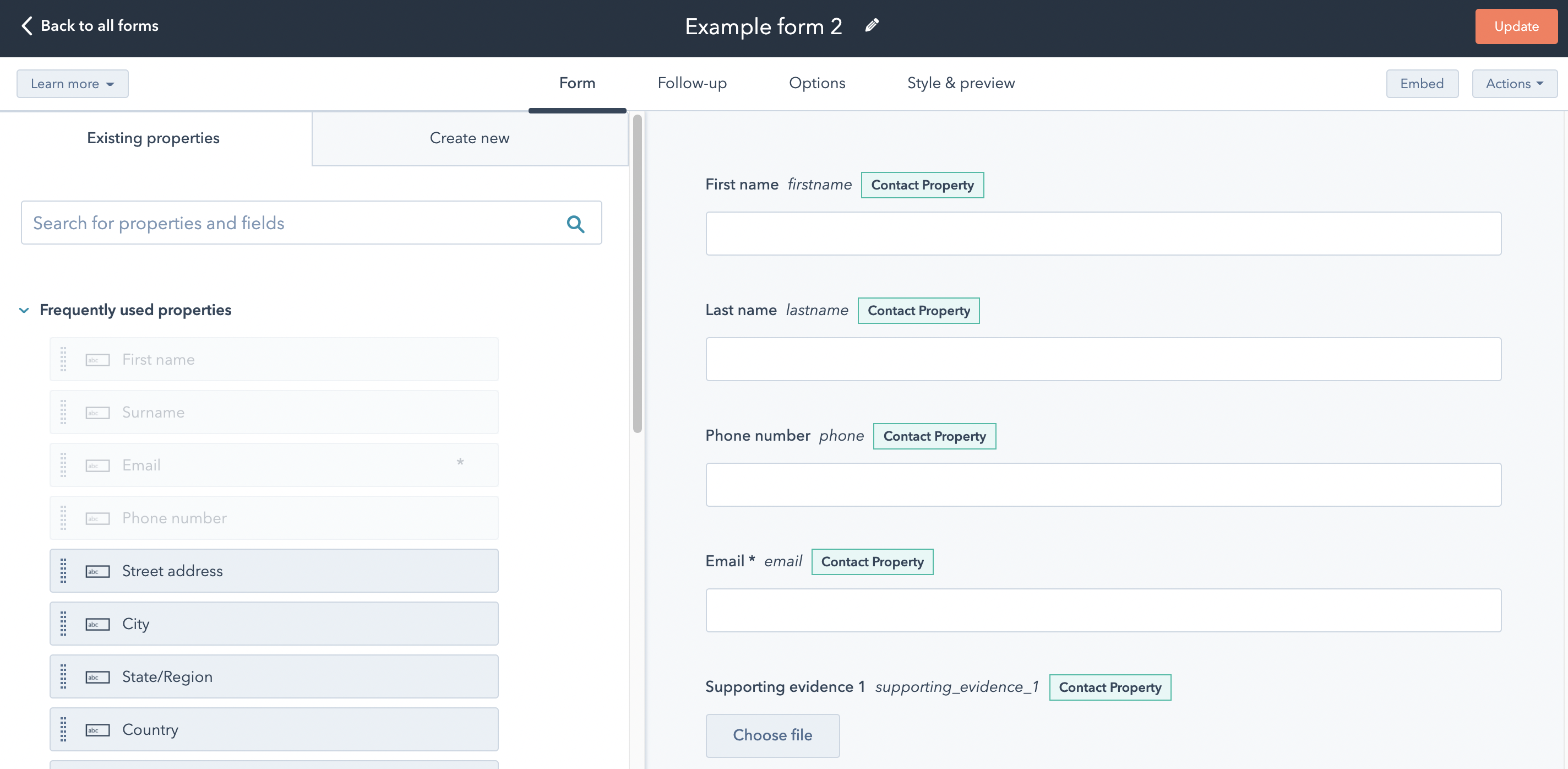Click the drag handle icon on State/Region
This screenshot has width=1568, height=769.
click(64, 676)
